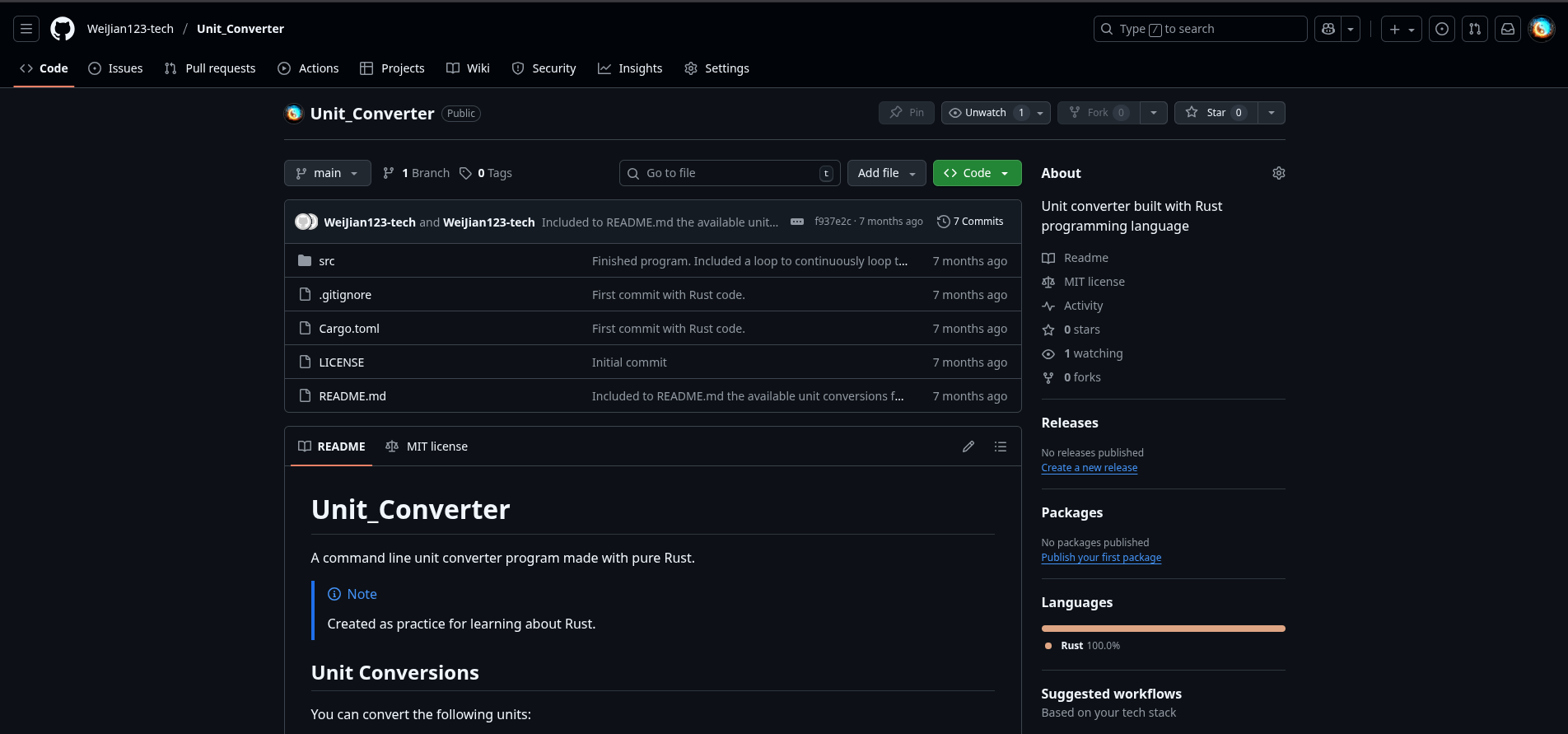Expand the Add file dropdown
1568x734 pixels.
pyautogui.click(x=886, y=173)
